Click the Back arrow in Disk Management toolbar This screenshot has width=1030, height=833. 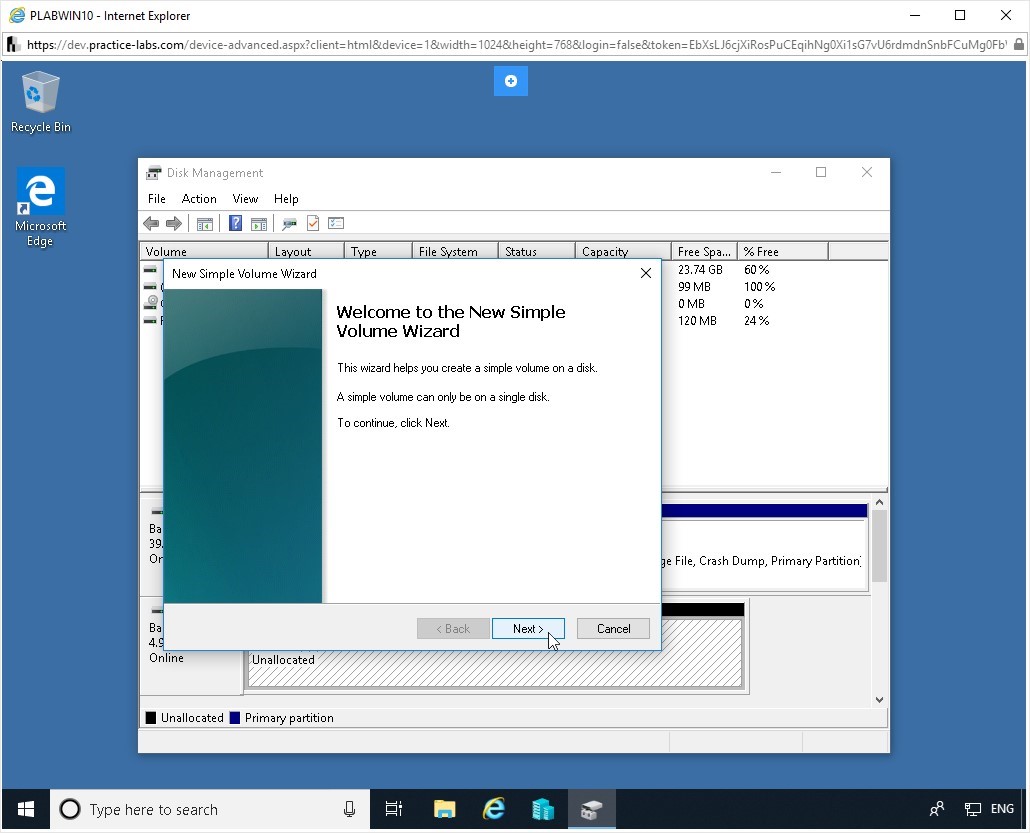(151, 224)
